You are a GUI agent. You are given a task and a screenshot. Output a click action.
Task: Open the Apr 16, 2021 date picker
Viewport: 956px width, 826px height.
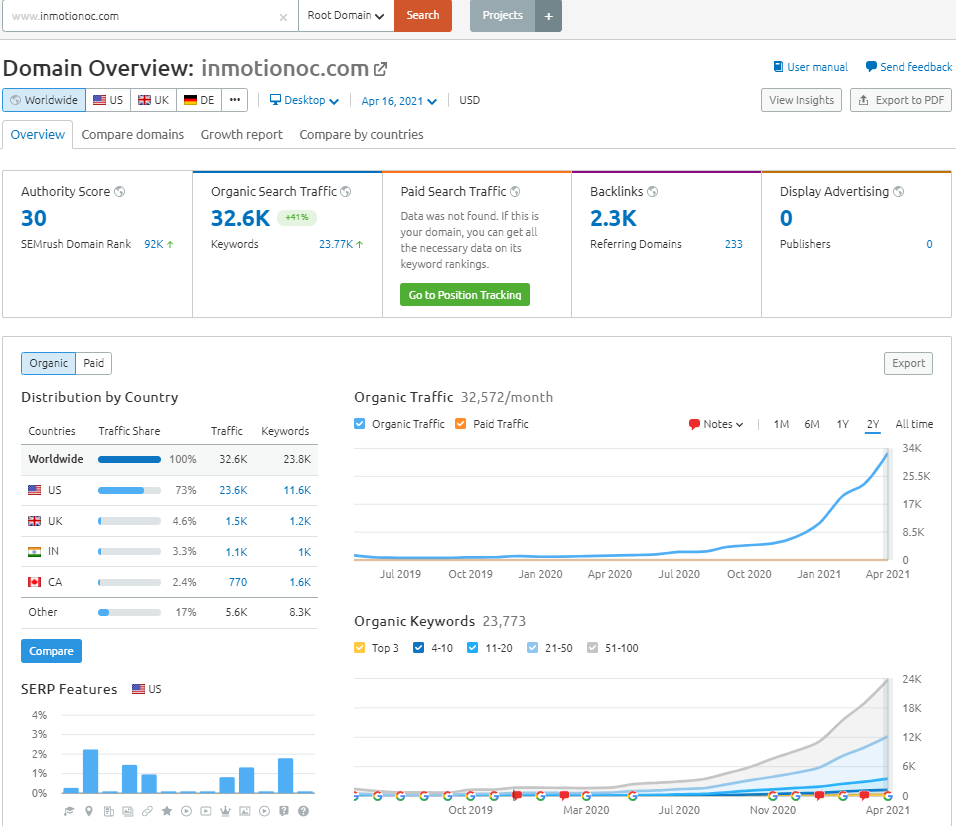pos(399,100)
